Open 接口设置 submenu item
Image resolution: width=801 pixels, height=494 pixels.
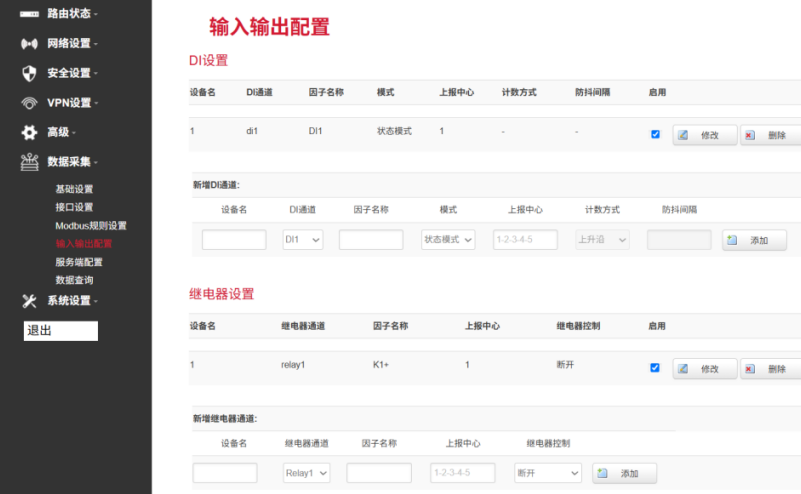pos(74,207)
